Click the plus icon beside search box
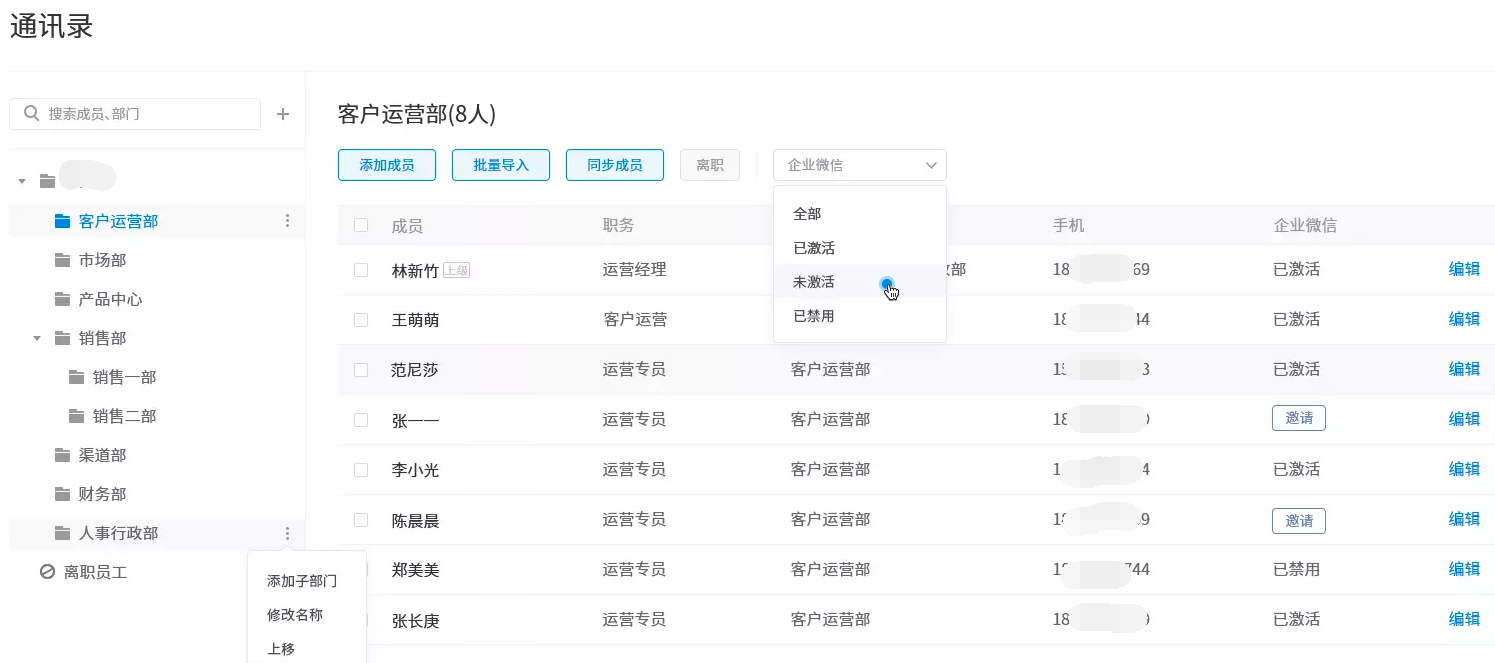Image resolution: width=1495 pixels, height=663 pixels. pos(283,115)
